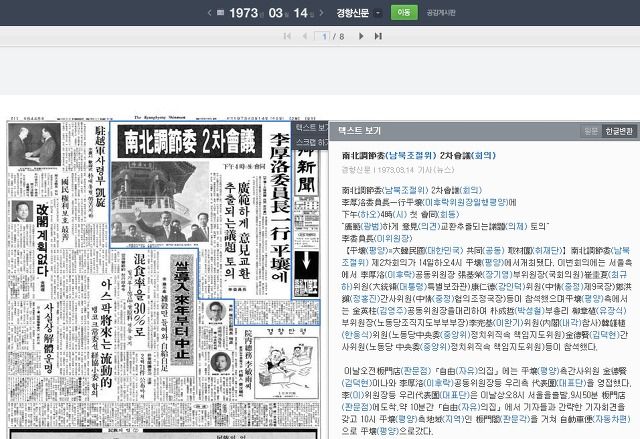Go to the previous newspaper page
The width and height of the screenshot is (640, 439).
[x=304, y=36]
